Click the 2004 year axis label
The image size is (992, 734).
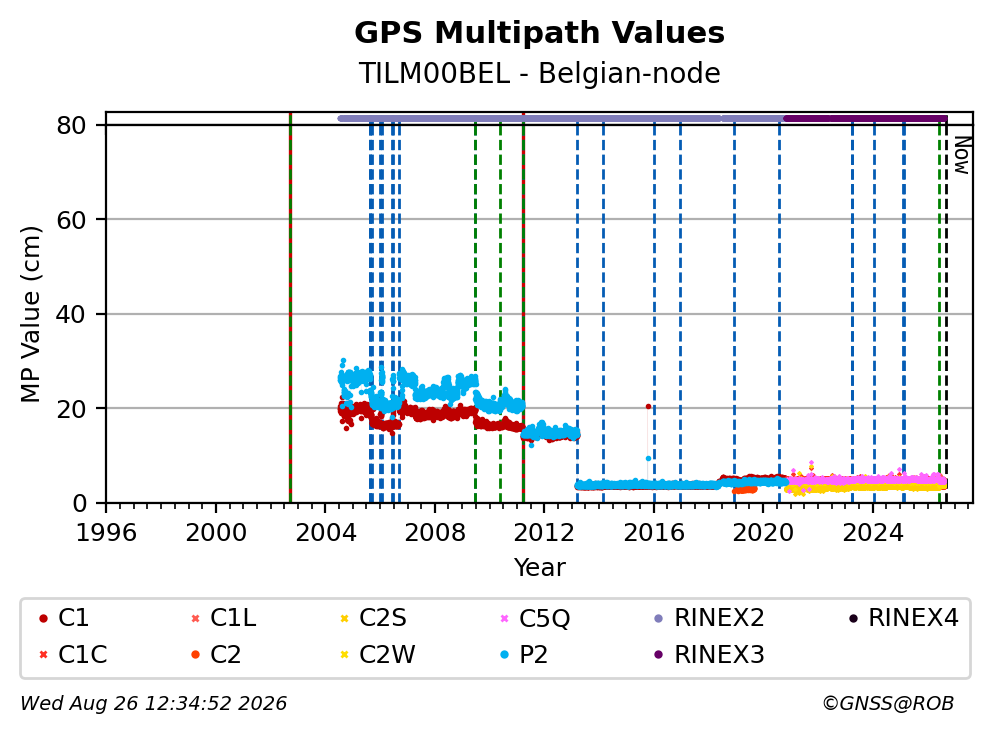[325, 533]
